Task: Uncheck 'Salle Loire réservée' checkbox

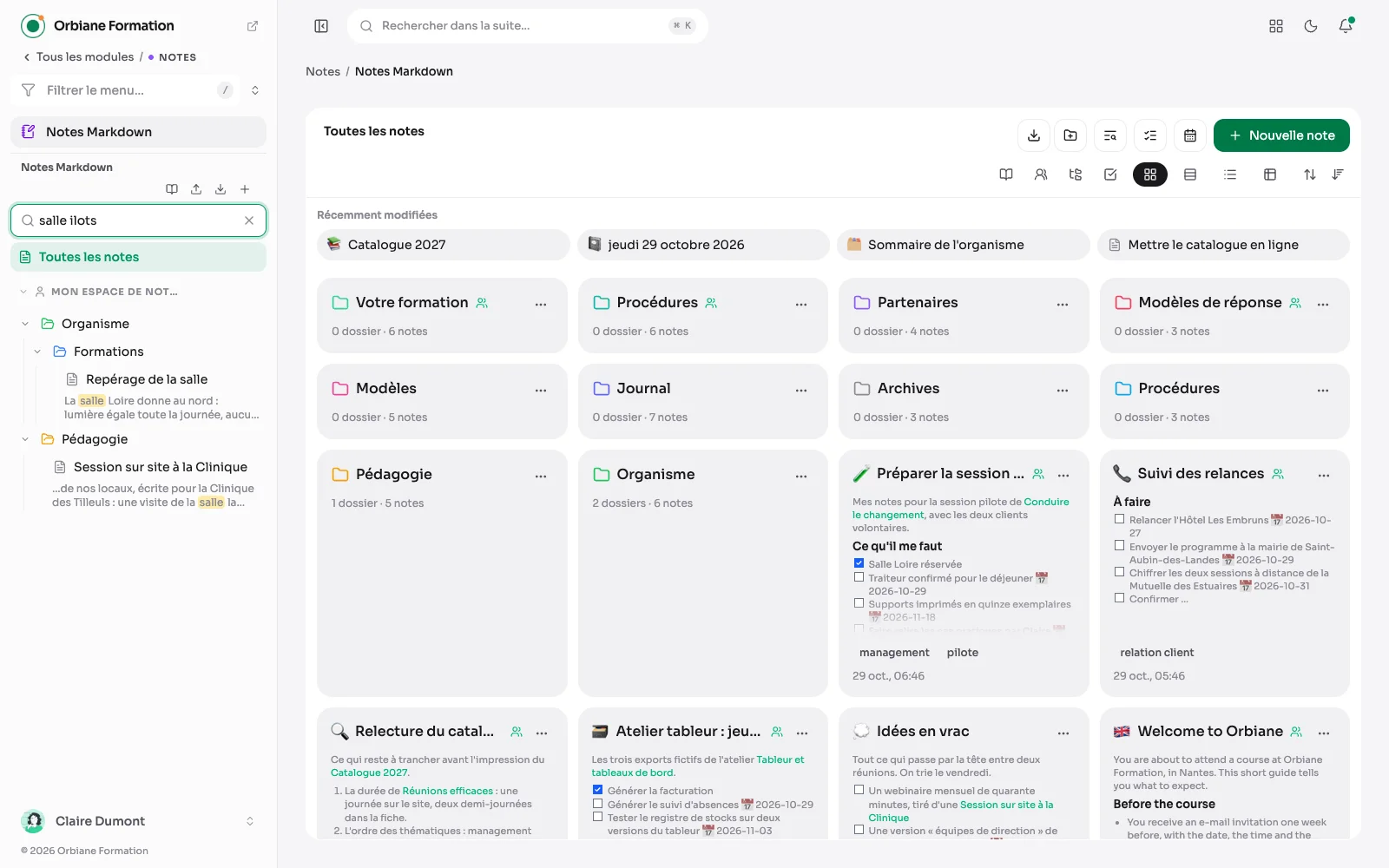Action: (x=859, y=563)
